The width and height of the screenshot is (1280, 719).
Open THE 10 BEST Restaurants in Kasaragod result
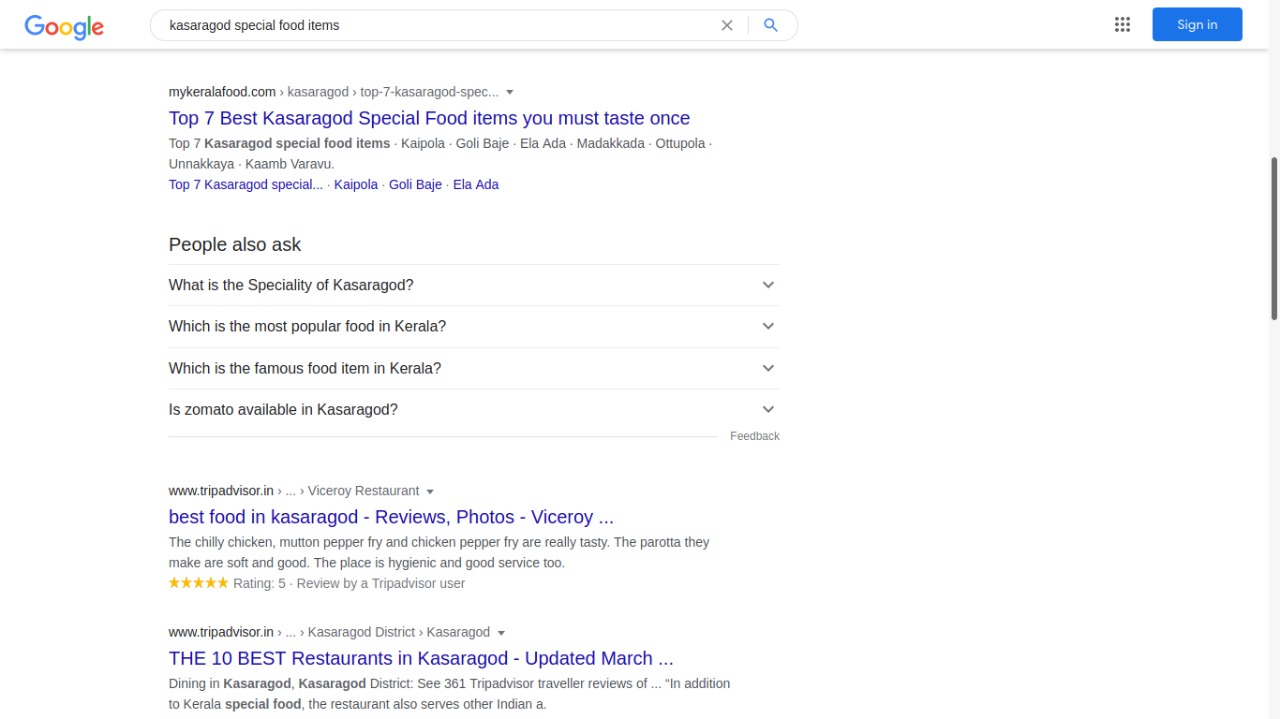pyautogui.click(x=421, y=658)
